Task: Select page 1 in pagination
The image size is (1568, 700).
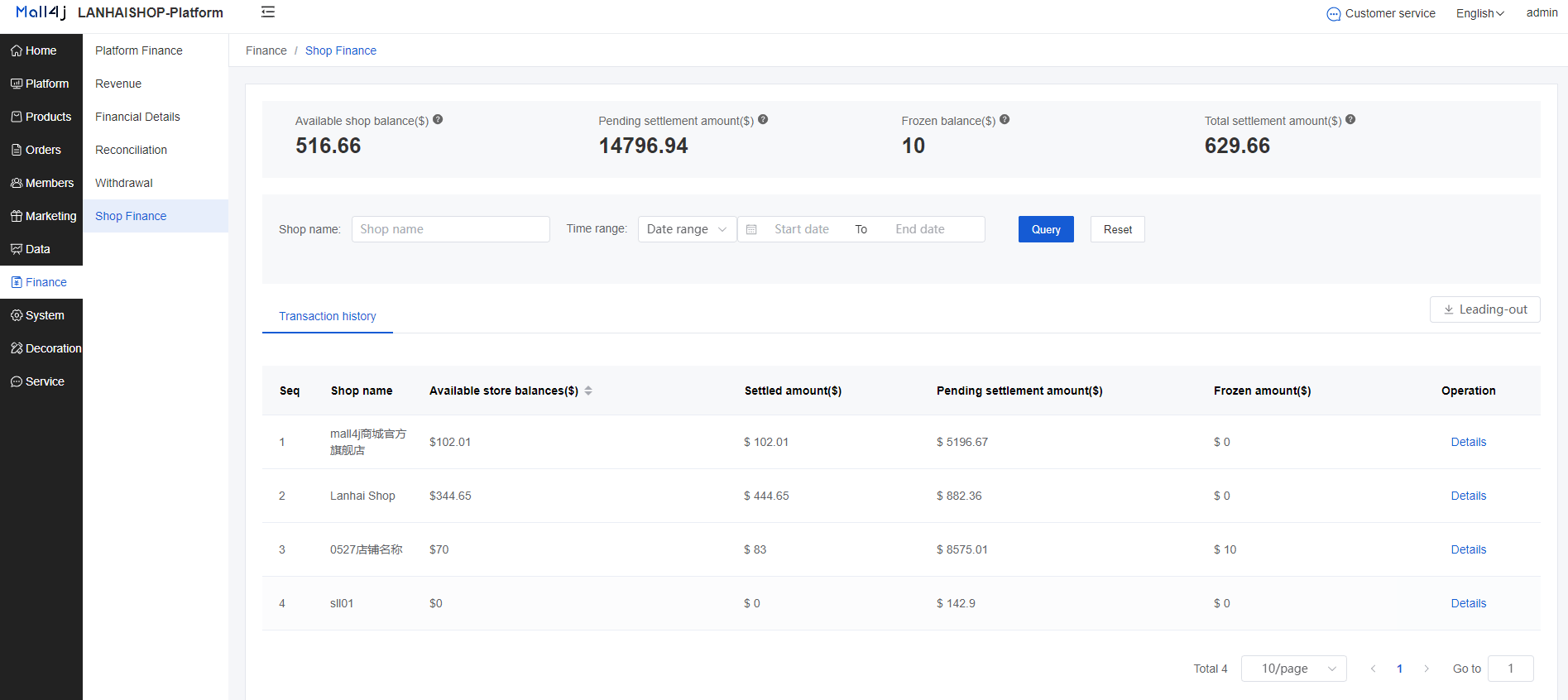Action: pos(1400,669)
